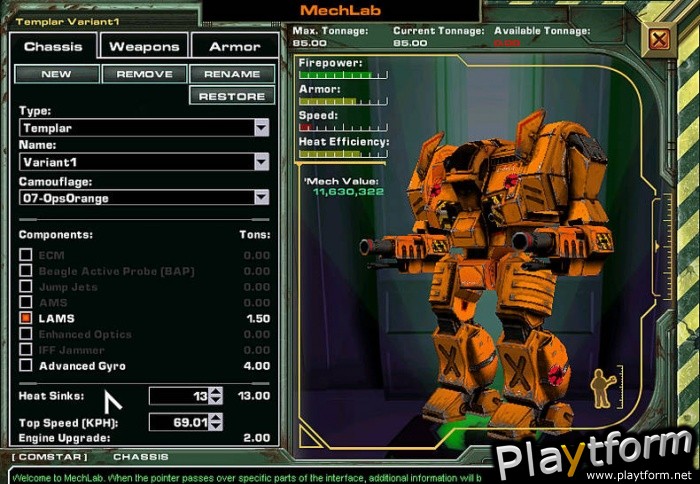Click the triangle corner icon in mech viewer
This screenshot has height=484, width=700.
tap(309, 436)
